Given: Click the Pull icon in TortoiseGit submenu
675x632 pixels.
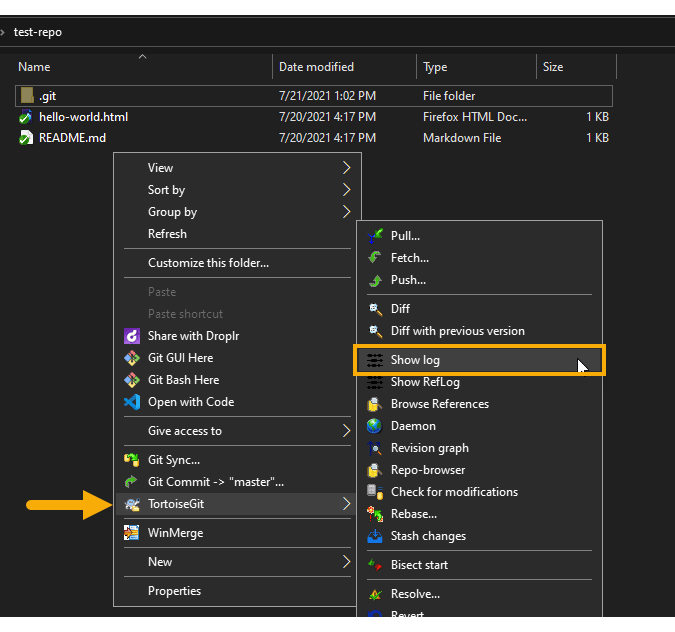Looking at the screenshot, I should coord(375,236).
